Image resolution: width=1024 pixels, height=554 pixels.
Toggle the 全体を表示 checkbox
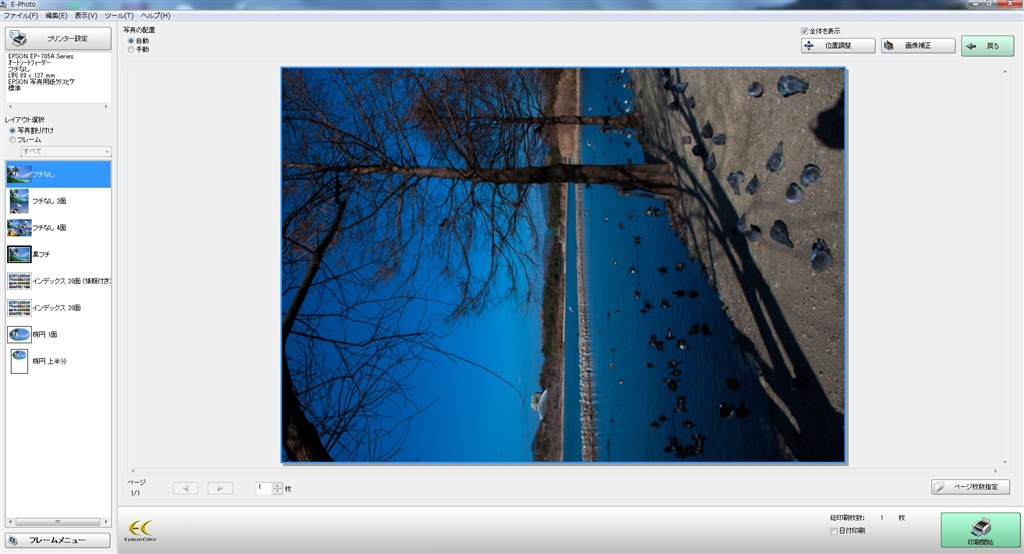click(x=805, y=31)
